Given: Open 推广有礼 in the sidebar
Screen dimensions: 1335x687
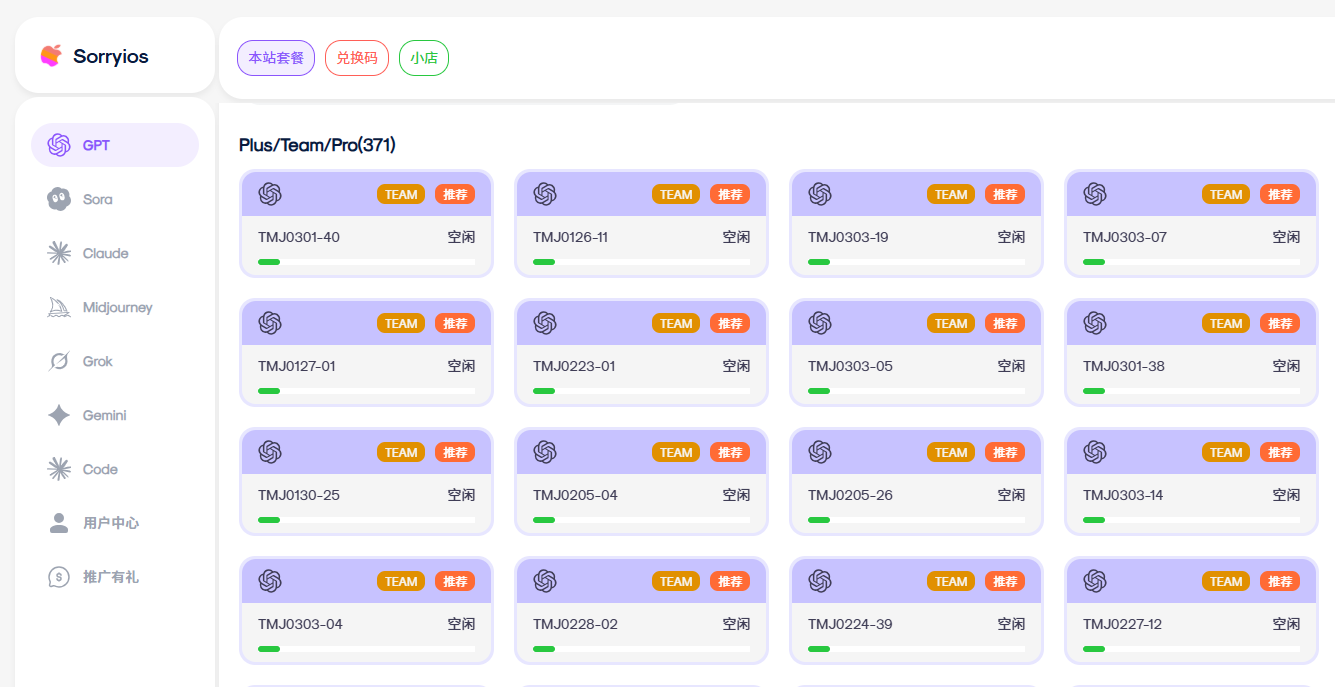Looking at the screenshot, I should [x=110, y=577].
